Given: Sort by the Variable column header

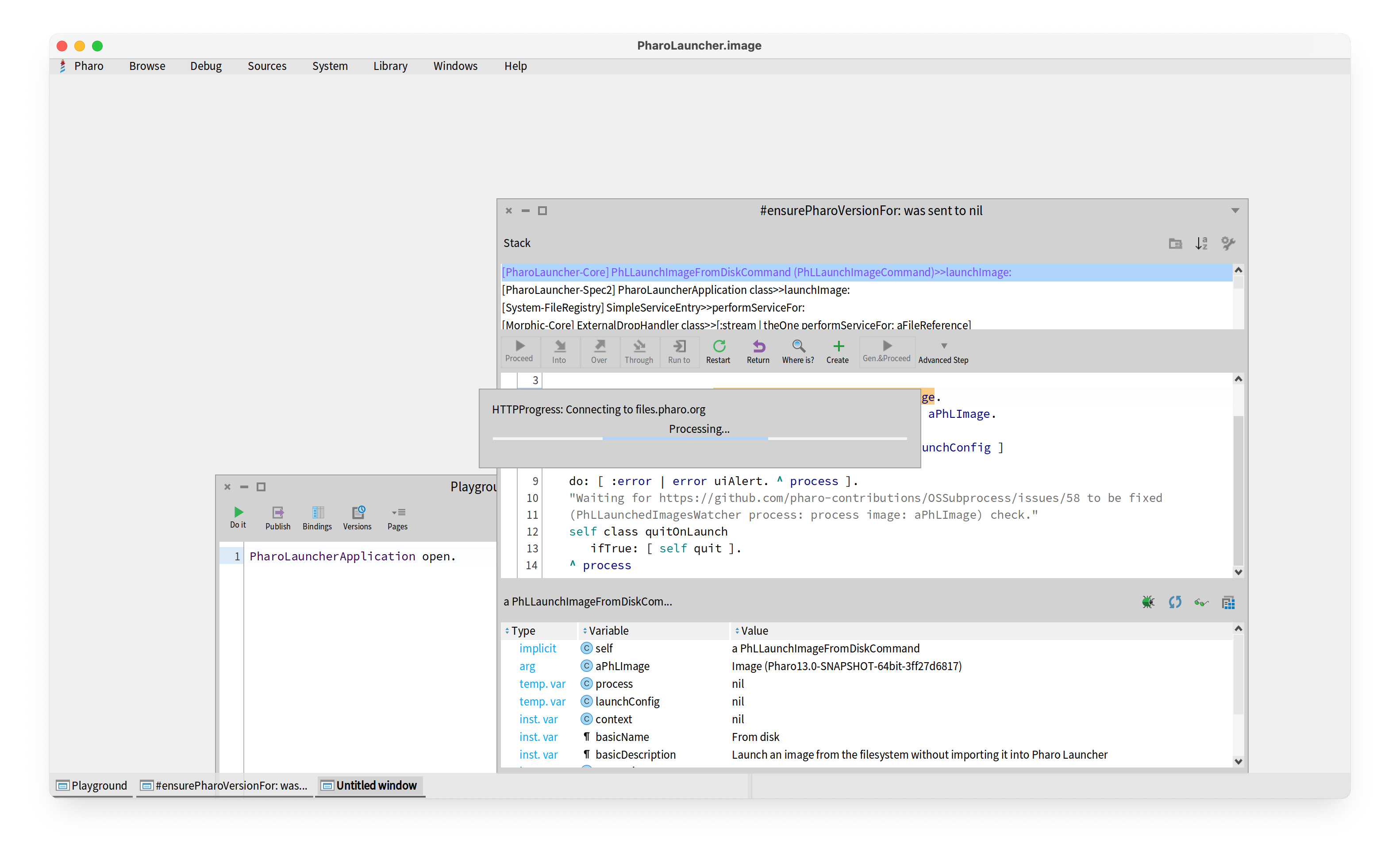Looking at the screenshot, I should point(608,631).
